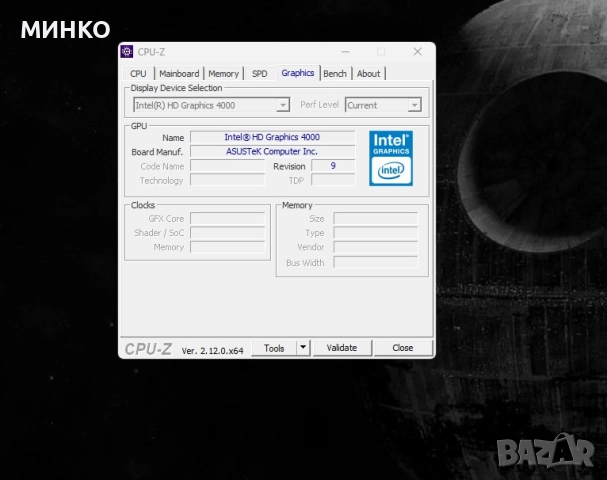This screenshot has height=480, width=607.
Task: Open the About tab
Action: 368,73
